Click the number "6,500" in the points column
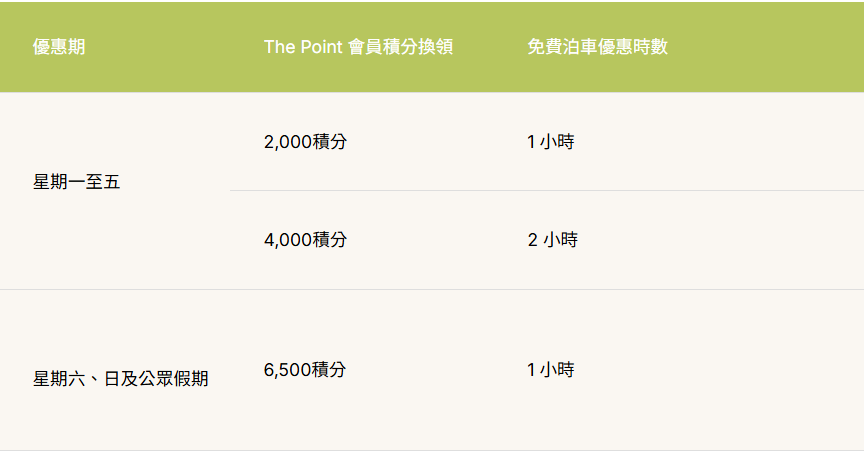 288,370
